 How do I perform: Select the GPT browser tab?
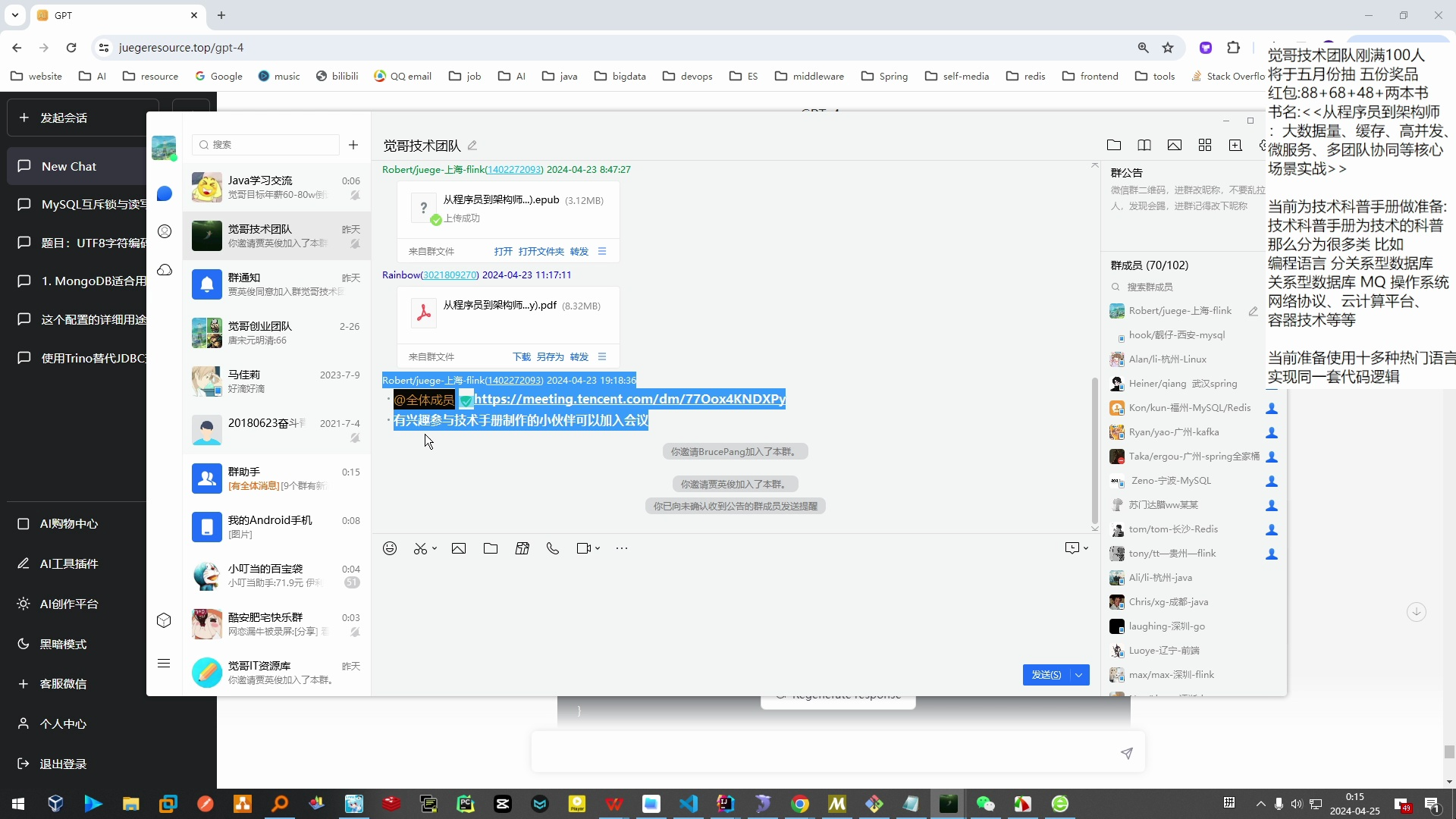point(118,15)
